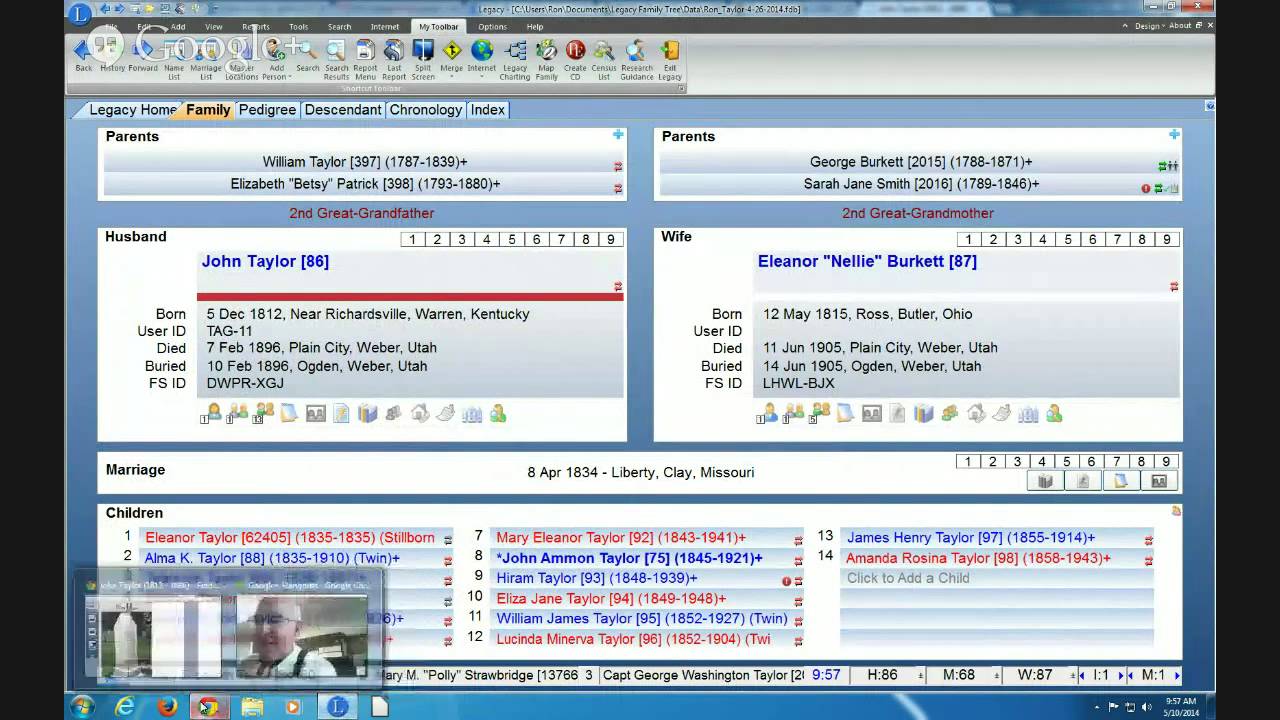Click blue plus above husband's Parents box

pyautogui.click(x=618, y=135)
